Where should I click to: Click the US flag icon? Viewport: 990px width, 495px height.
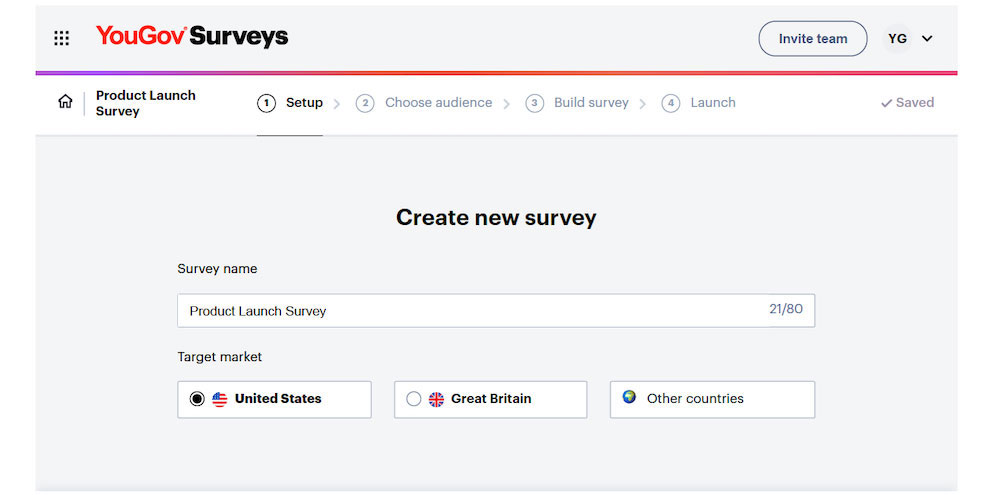(220, 399)
